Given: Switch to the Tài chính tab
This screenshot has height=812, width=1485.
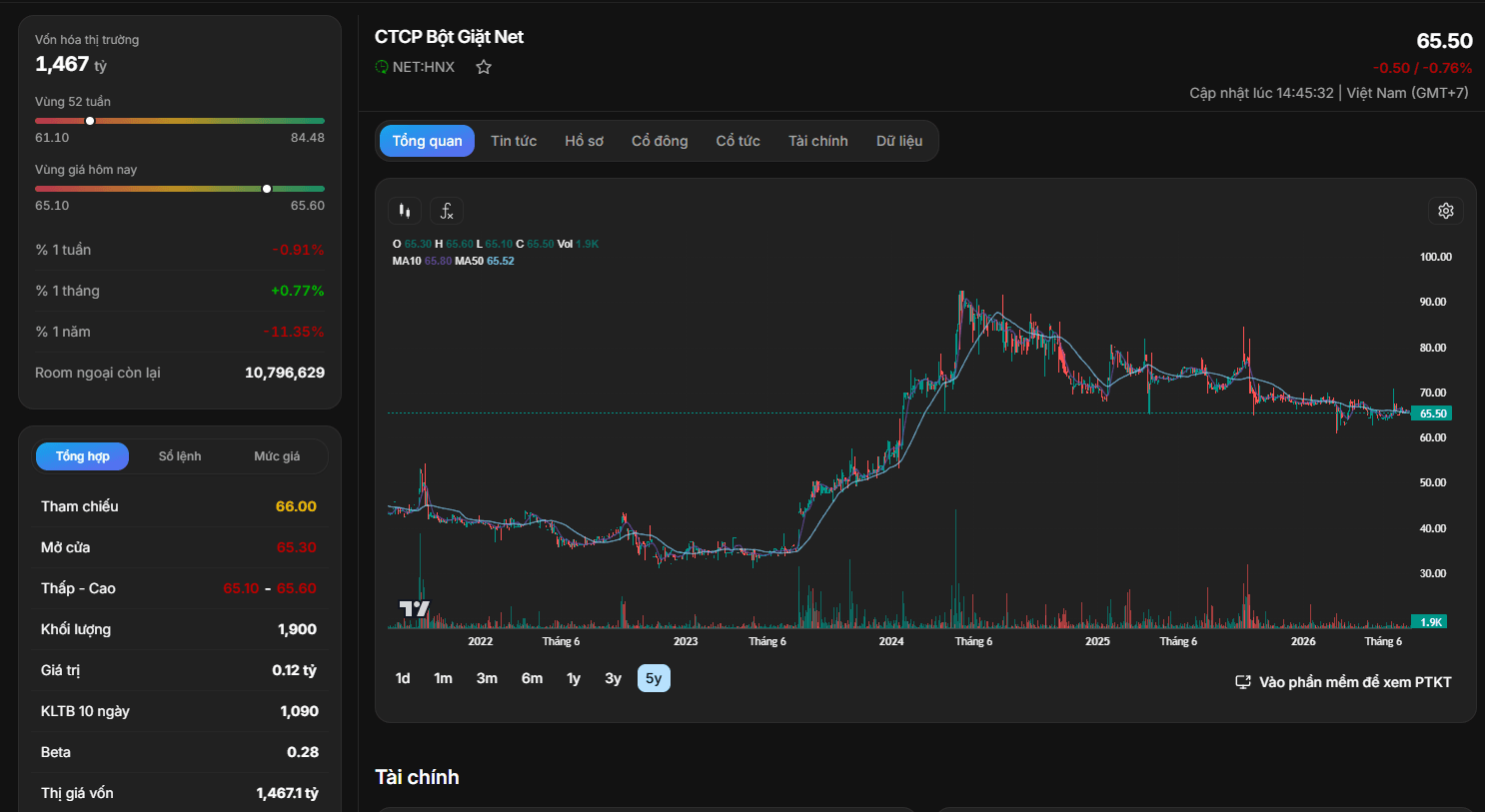Looking at the screenshot, I should click(x=817, y=141).
